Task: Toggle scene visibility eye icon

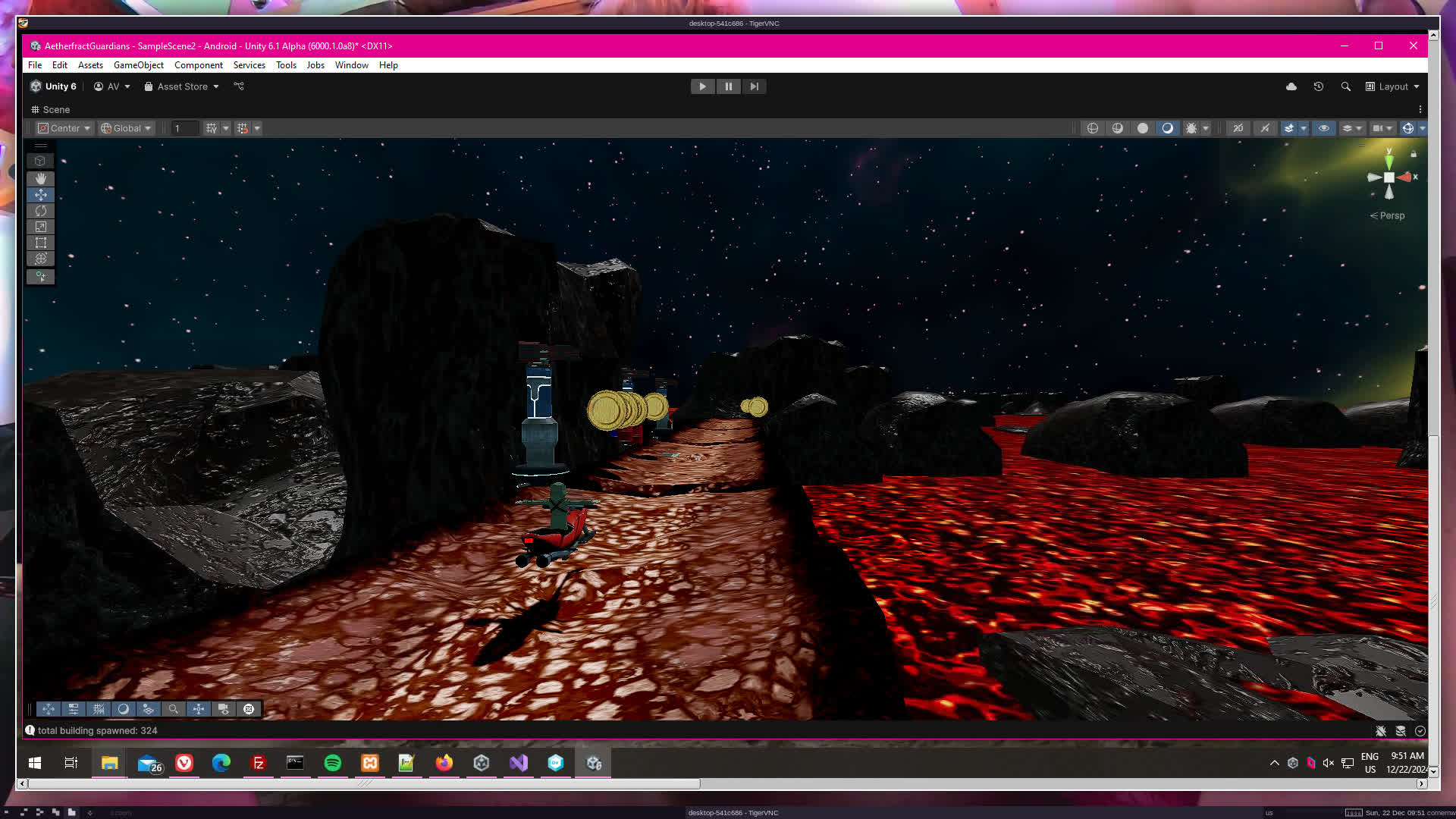Action: [x=1324, y=128]
